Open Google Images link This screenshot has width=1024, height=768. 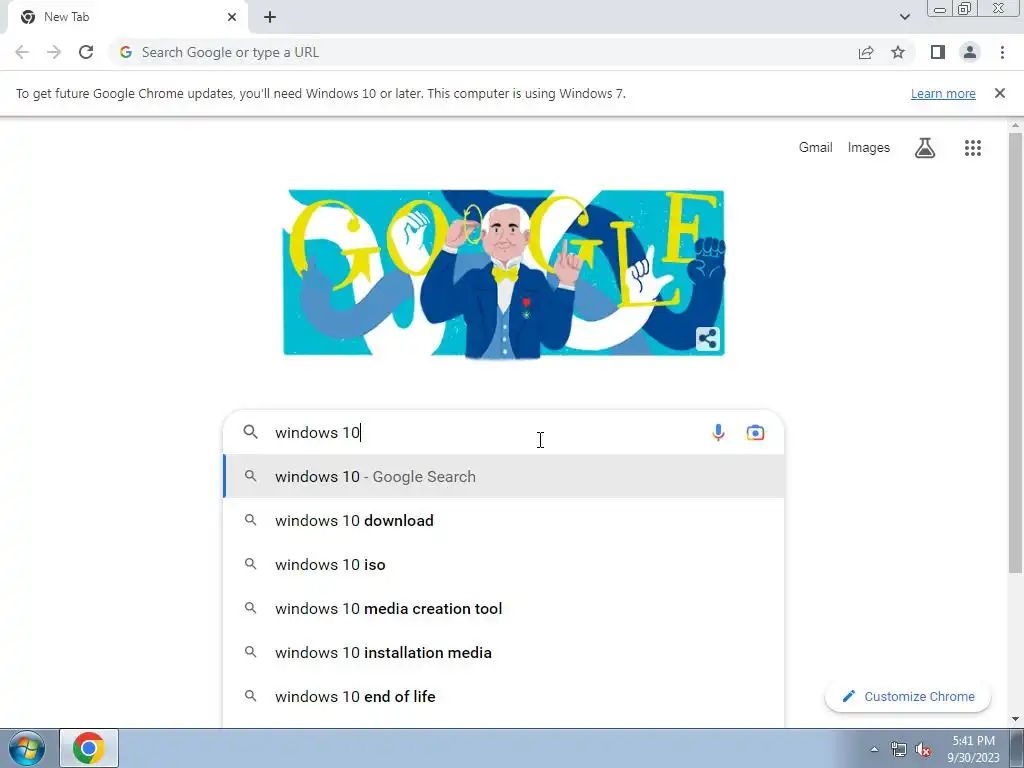pyautogui.click(x=869, y=148)
